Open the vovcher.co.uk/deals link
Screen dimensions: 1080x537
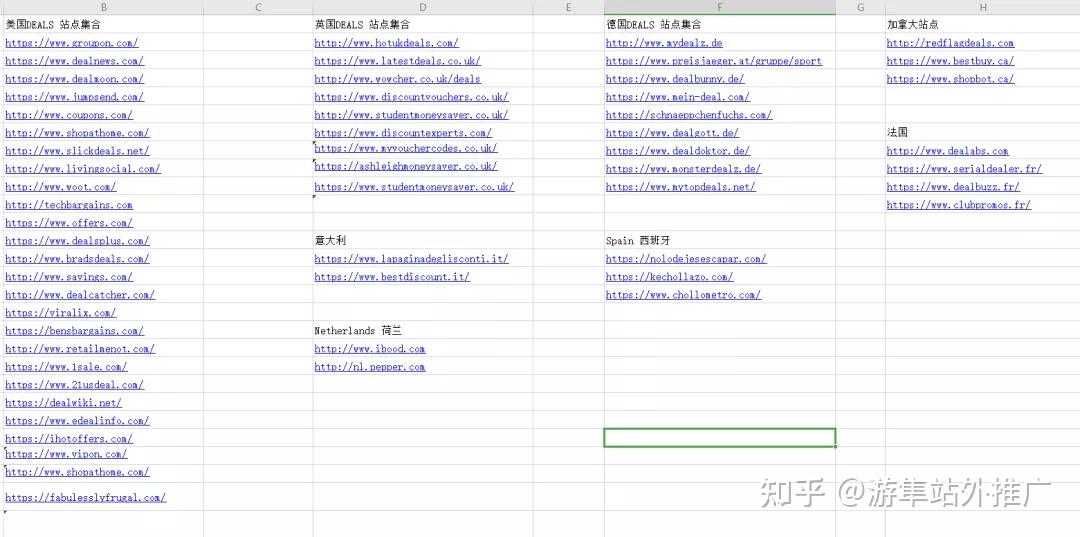[397, 78]
